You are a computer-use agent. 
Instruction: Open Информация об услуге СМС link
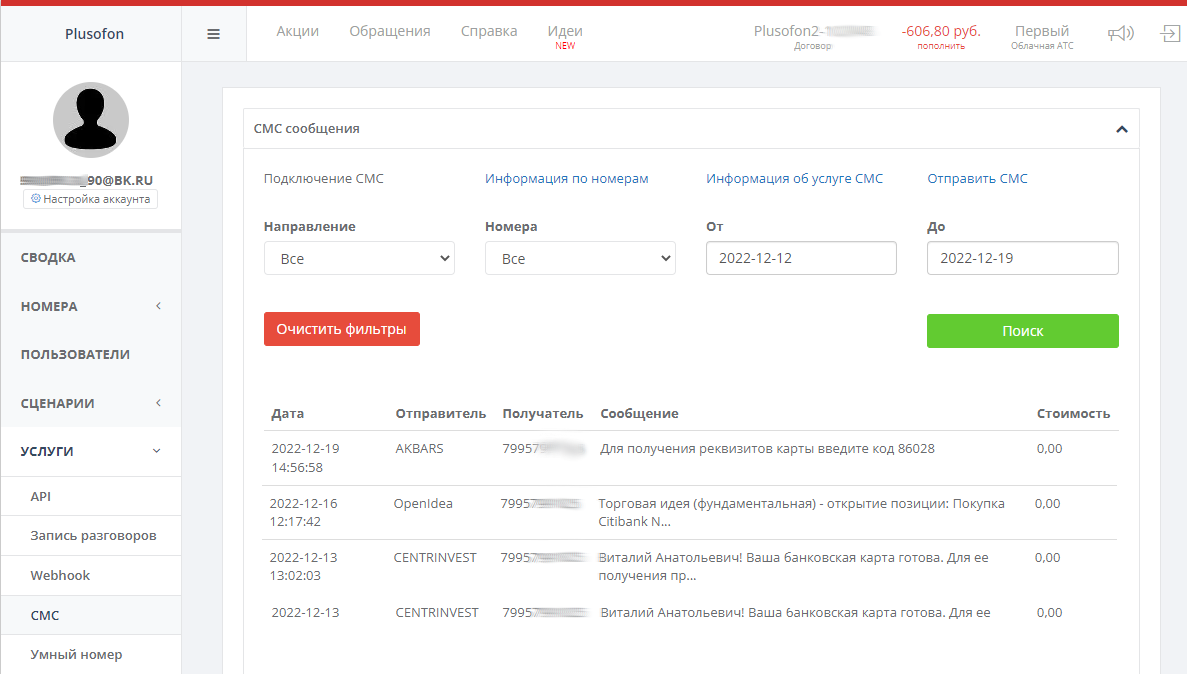794,179
